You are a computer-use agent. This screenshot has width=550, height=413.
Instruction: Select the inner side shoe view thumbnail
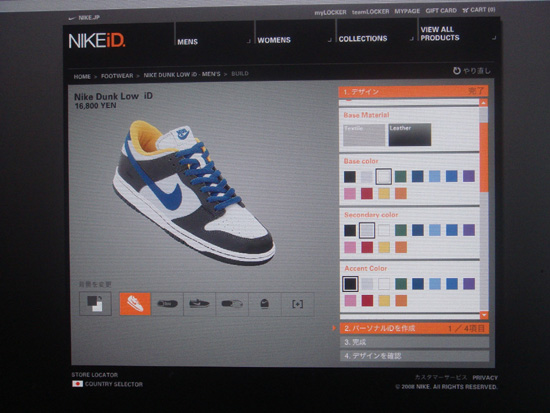[x=167, y=304]
